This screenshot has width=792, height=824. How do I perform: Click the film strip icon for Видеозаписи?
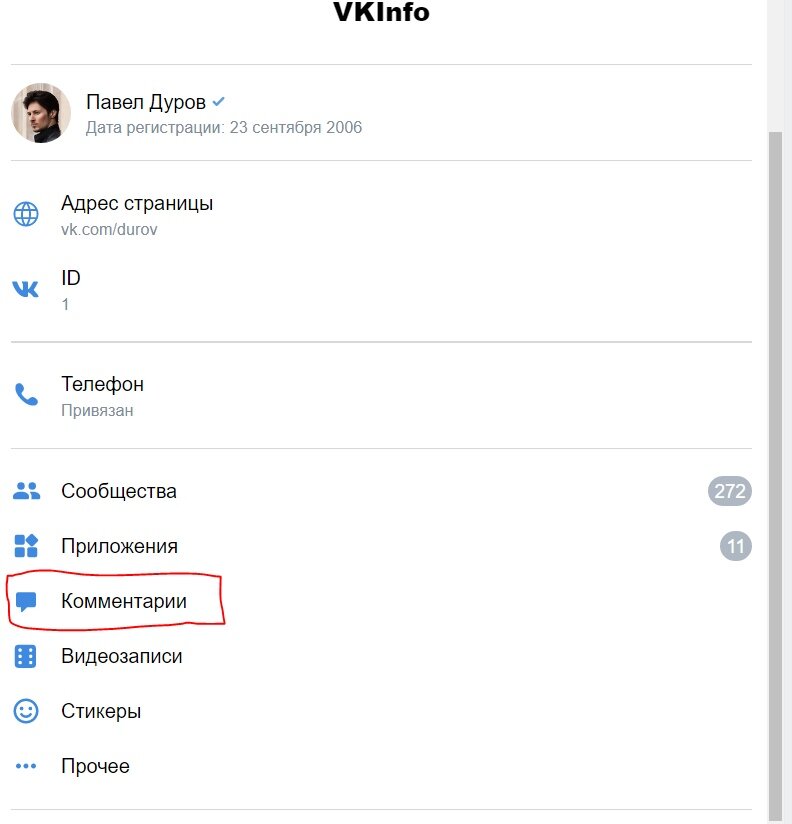click(x=26, y=656)
